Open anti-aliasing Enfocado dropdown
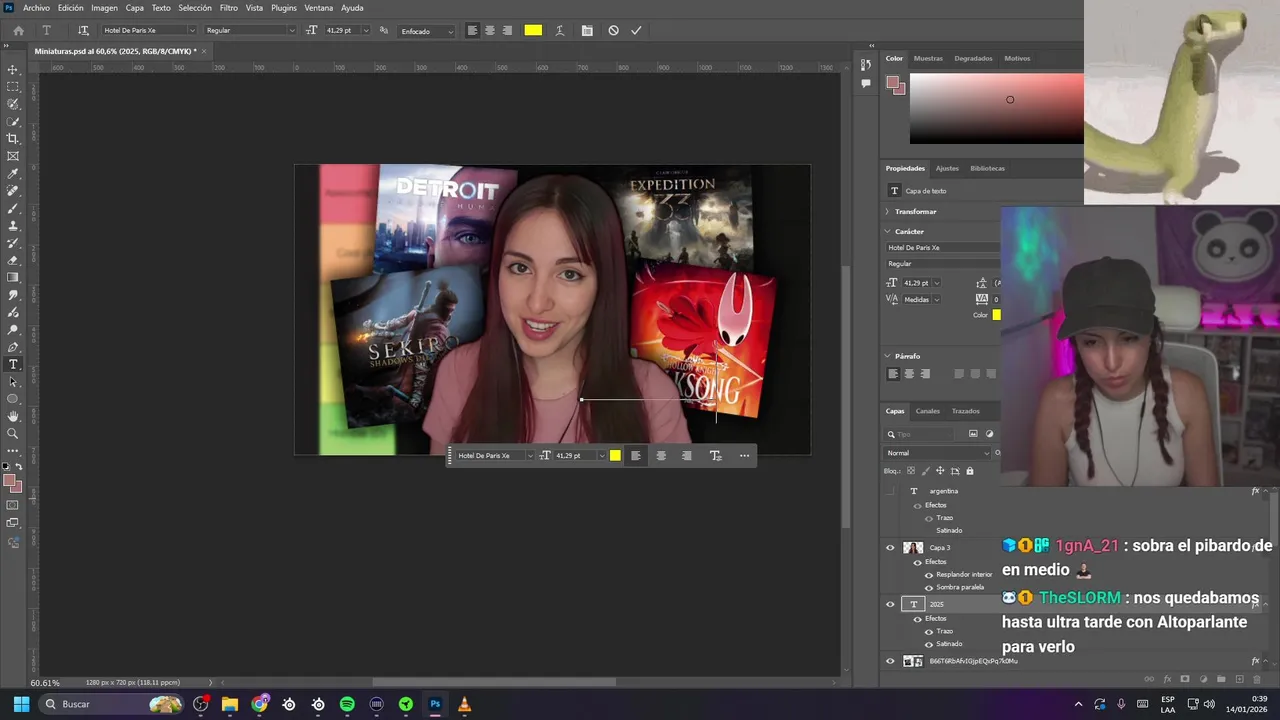1280x720 pixels. (426, 31)
